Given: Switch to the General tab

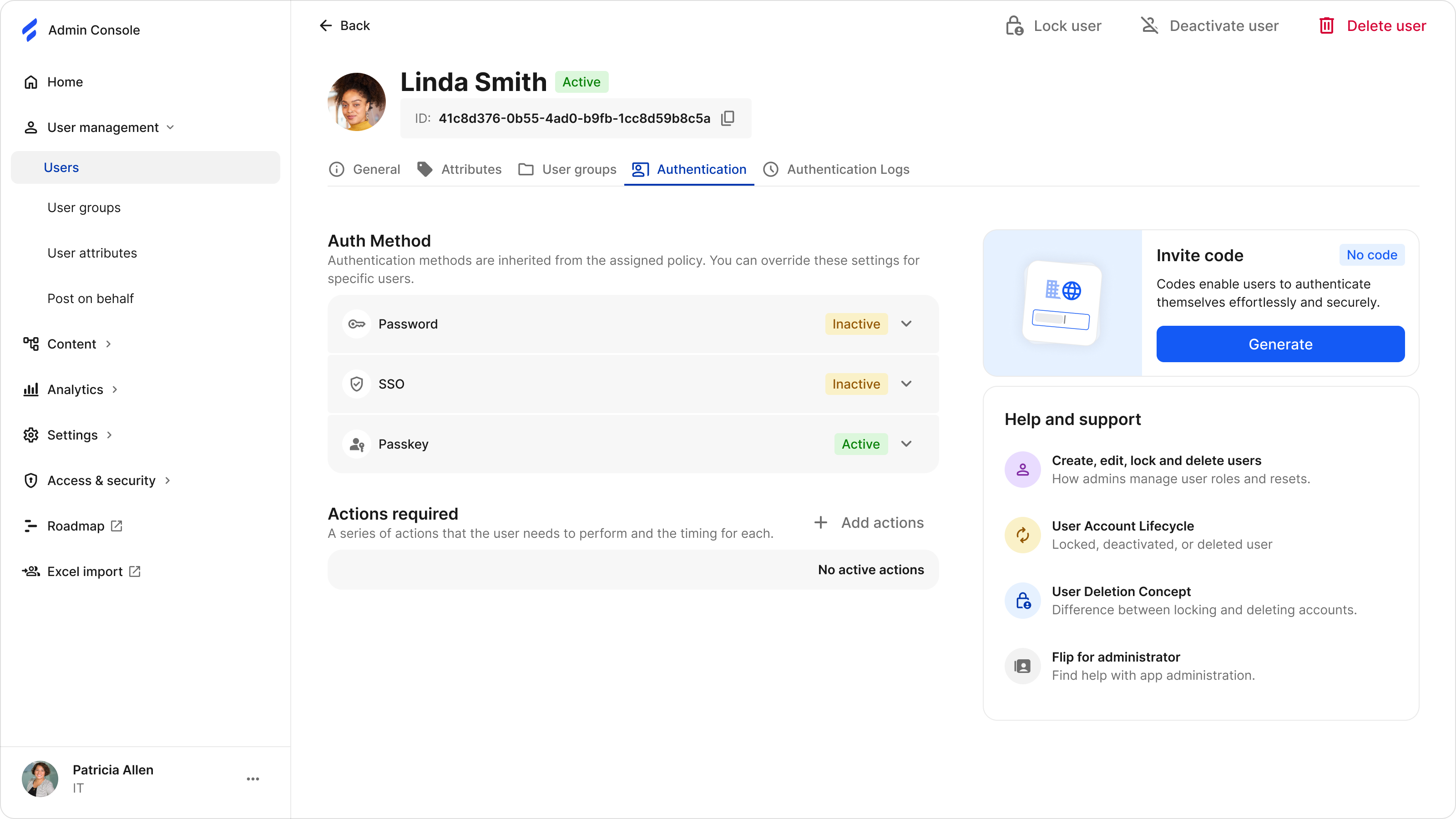Looking at the screenshot, I should tap(364, 169).
